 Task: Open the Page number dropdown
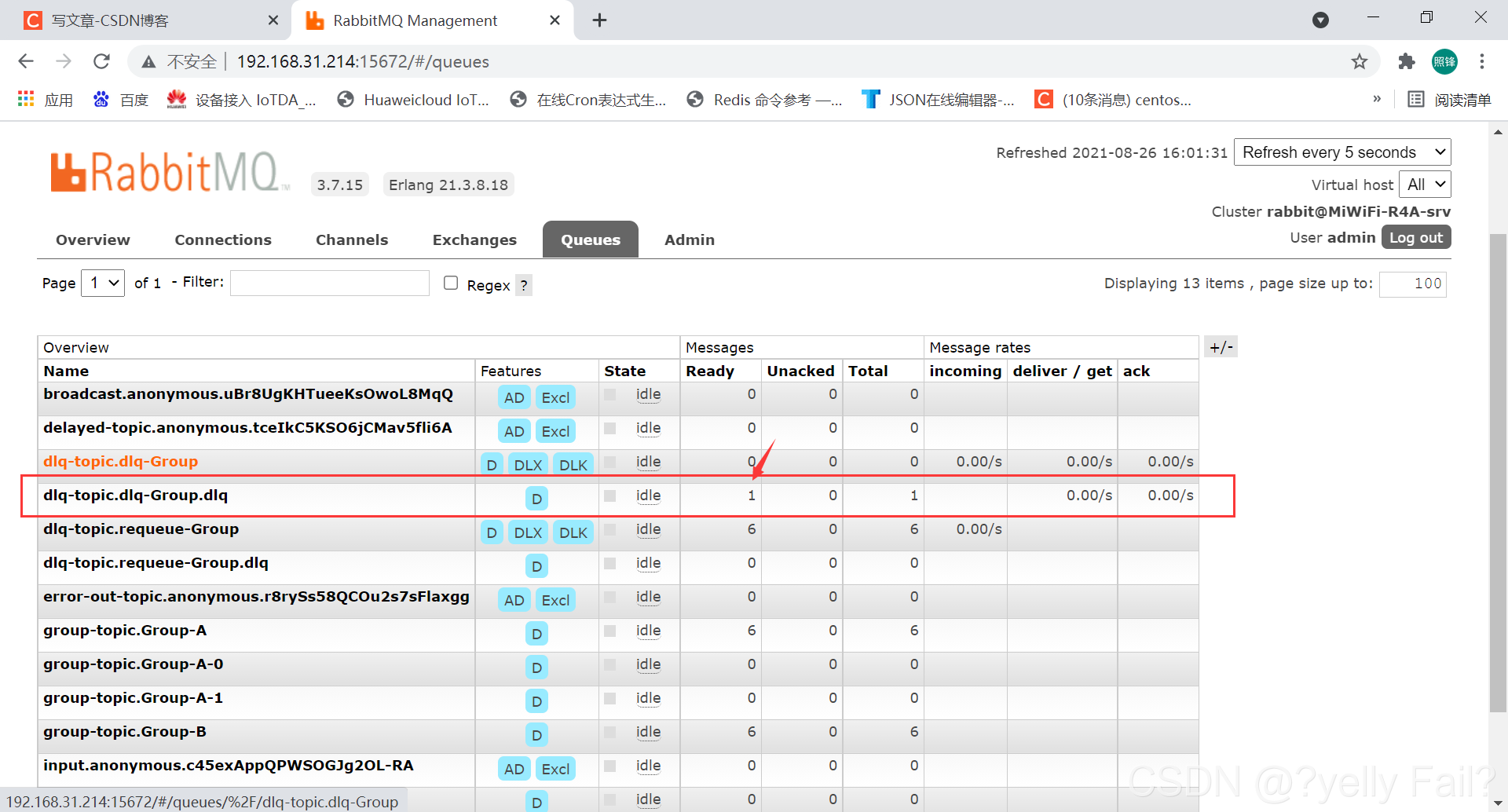(x=103, y=283)
